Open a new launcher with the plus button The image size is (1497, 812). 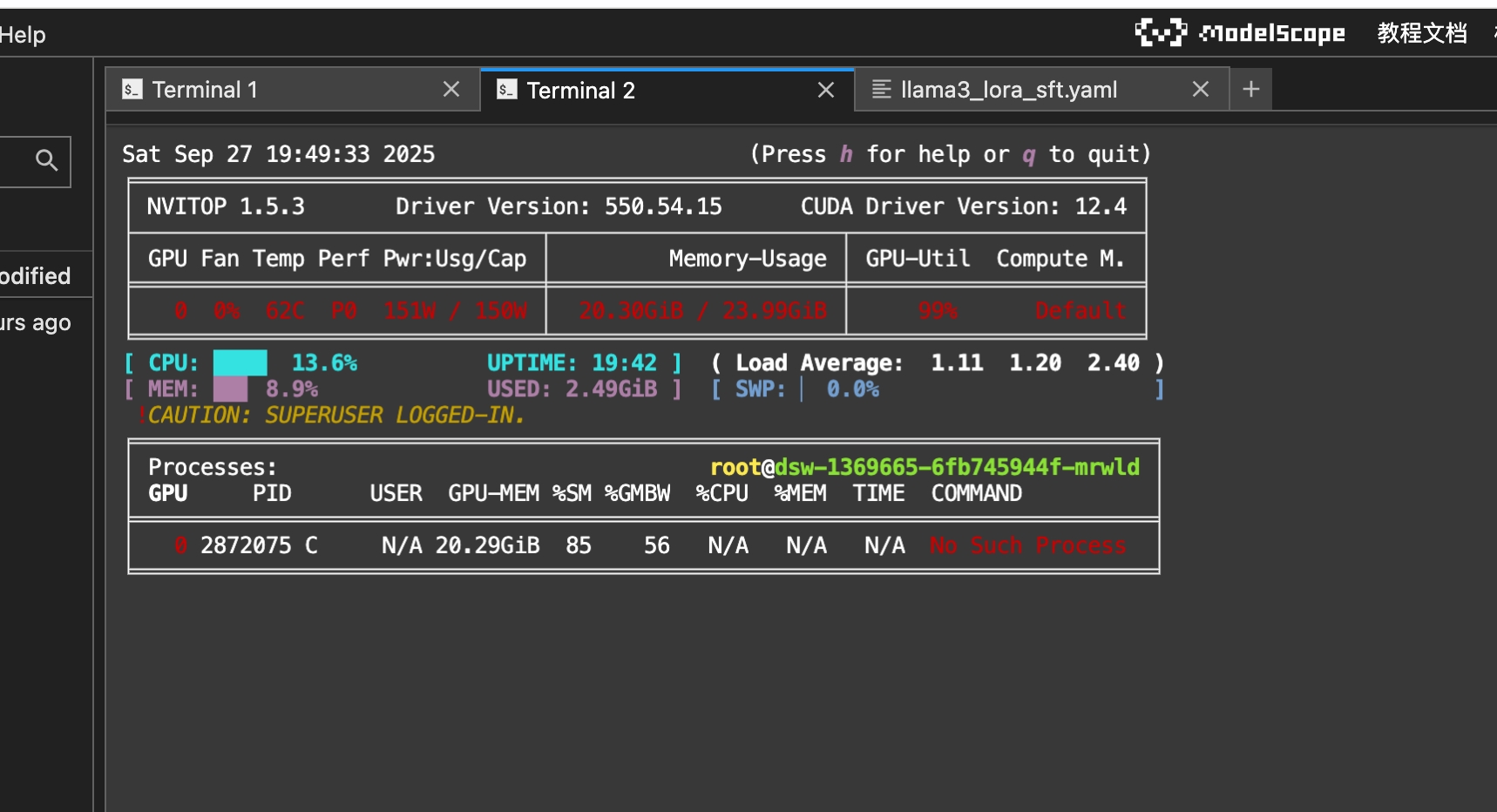(x=1250, y=89)
